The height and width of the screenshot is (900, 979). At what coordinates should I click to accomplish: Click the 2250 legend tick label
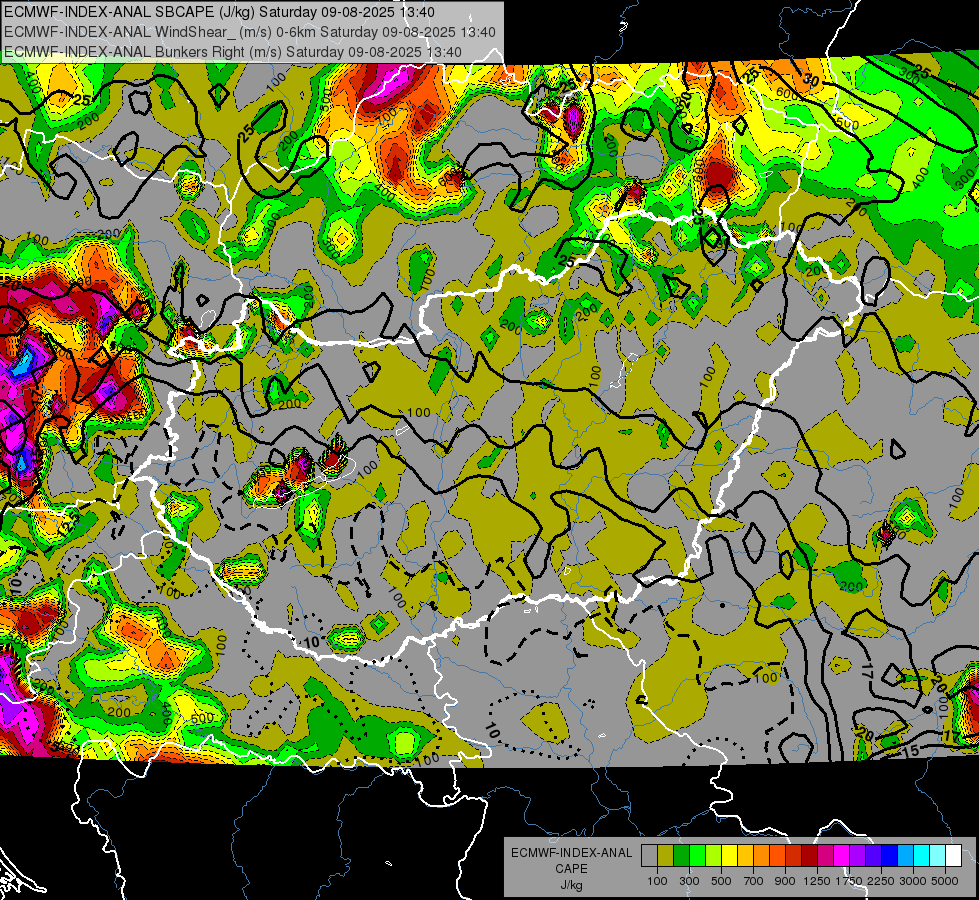[881, 881]
